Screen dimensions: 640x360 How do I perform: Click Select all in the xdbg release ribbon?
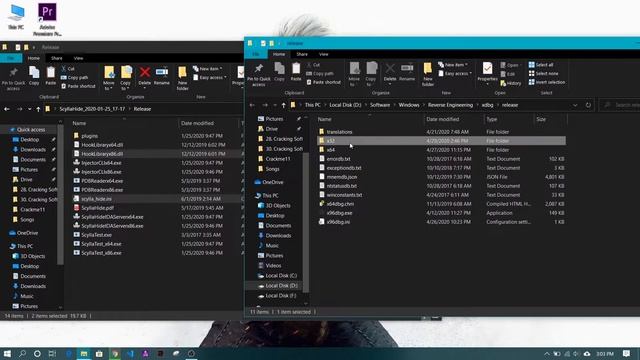point(541,64)
